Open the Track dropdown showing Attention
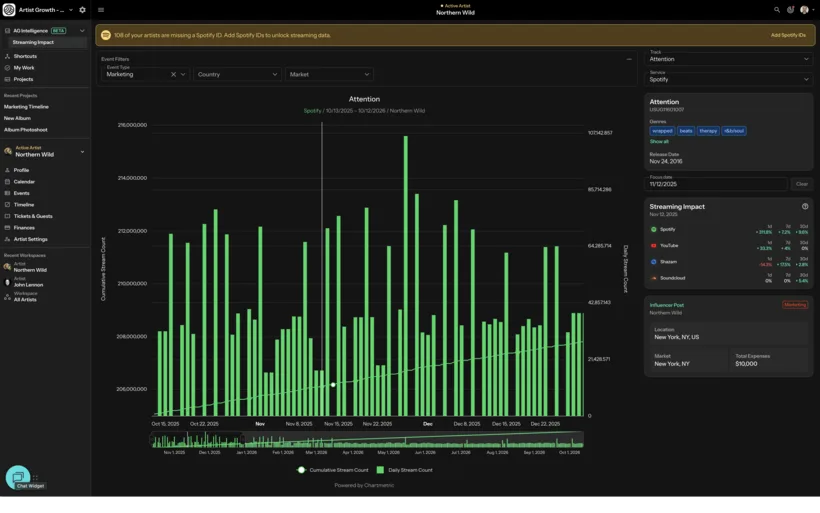 (728, 57)
